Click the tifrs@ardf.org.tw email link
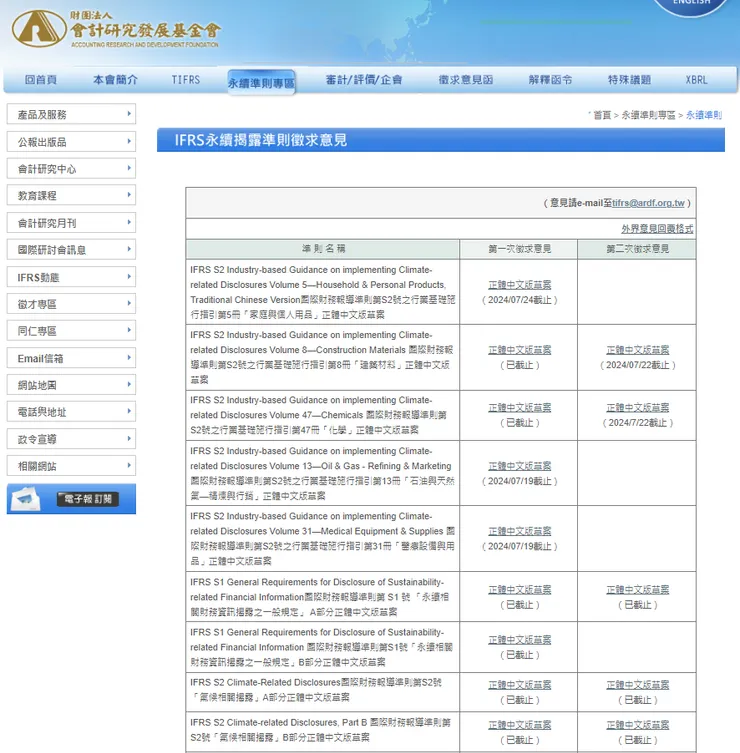The width and height of the screenshot is (740, 753). point(648,203)
